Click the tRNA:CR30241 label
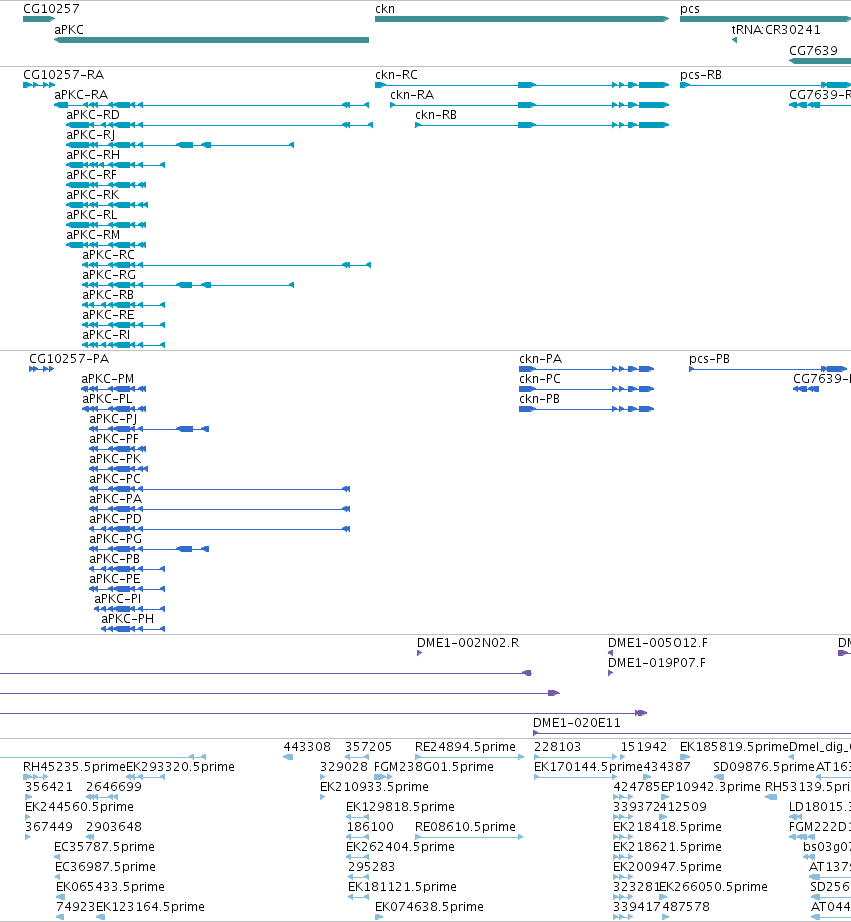Screen dimensions: 851x922 (x=776, y=29)
